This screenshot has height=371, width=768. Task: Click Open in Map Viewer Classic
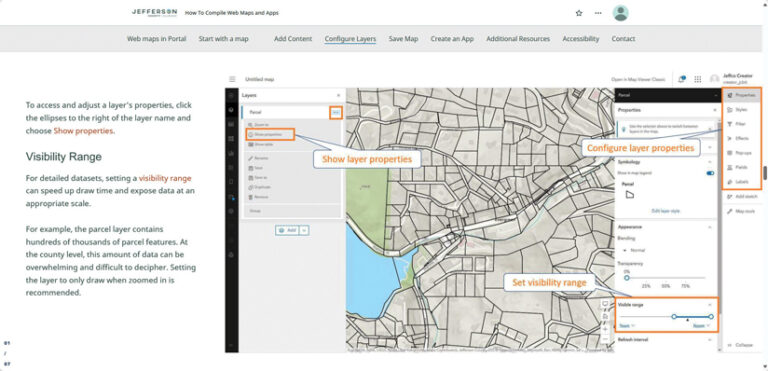[638, 79]
